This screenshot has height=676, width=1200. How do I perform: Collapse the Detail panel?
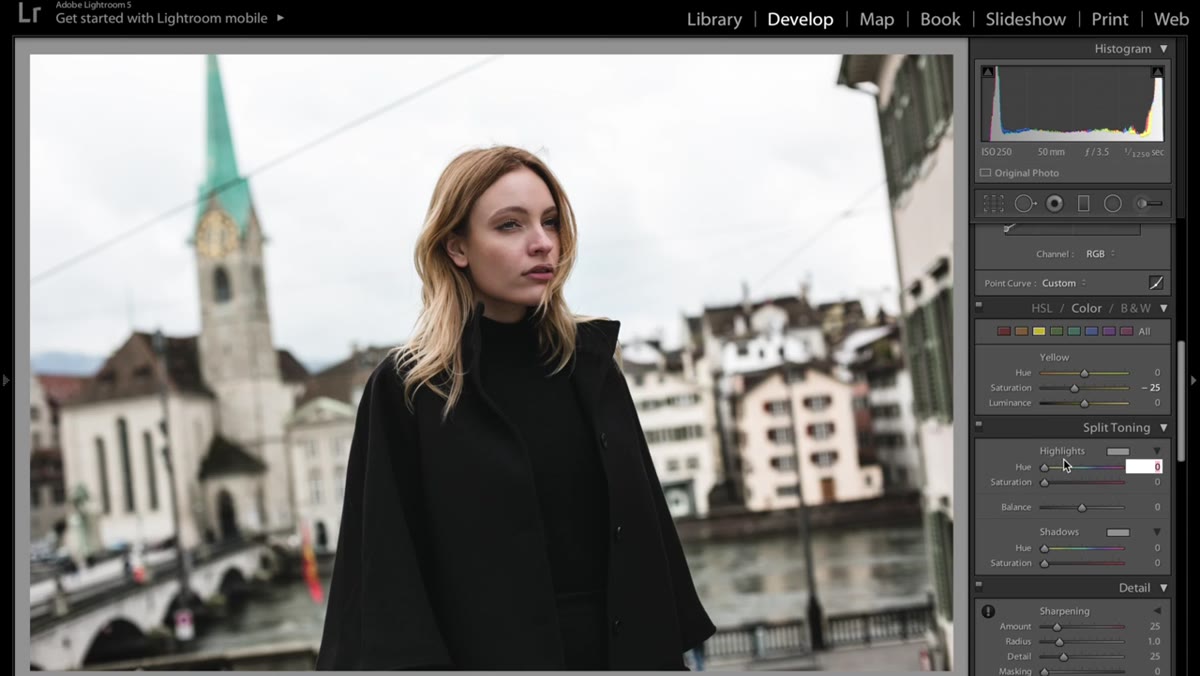click(x=1163, y=588)
